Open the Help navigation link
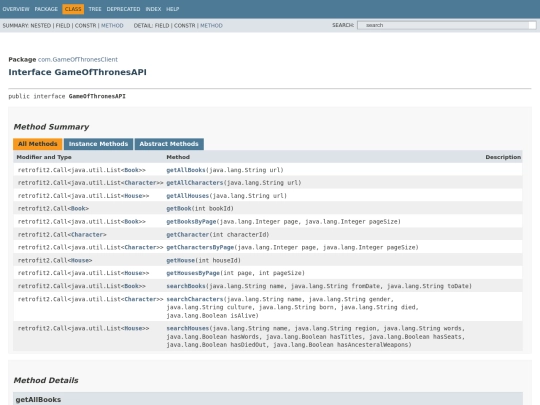This screenshot has width=540, height=405. click(173, 9)
